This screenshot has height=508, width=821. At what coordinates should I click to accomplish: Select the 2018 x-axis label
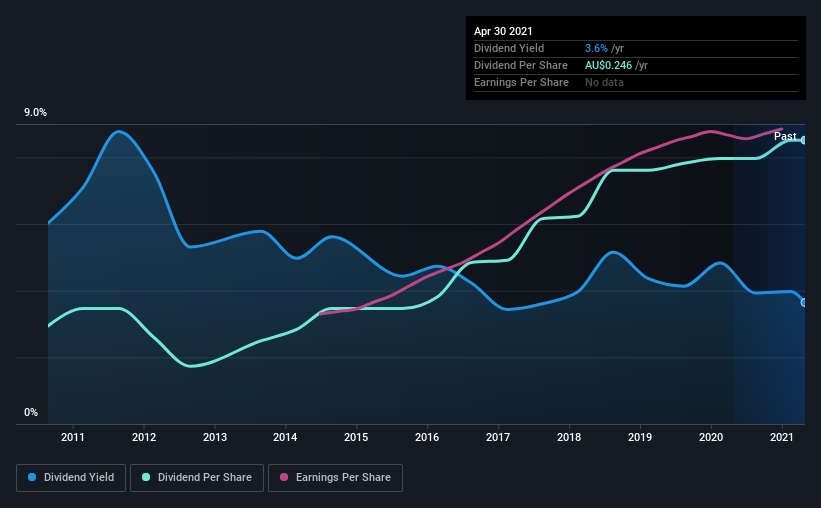tap(569, 437)
